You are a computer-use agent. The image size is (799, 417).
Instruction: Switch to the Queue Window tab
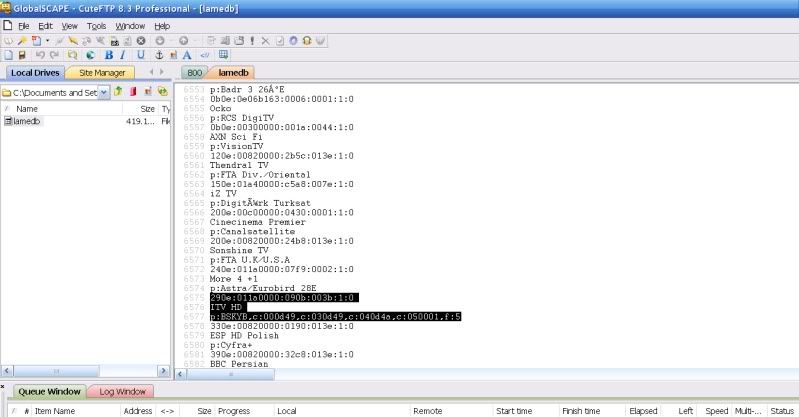click(49, 392)
